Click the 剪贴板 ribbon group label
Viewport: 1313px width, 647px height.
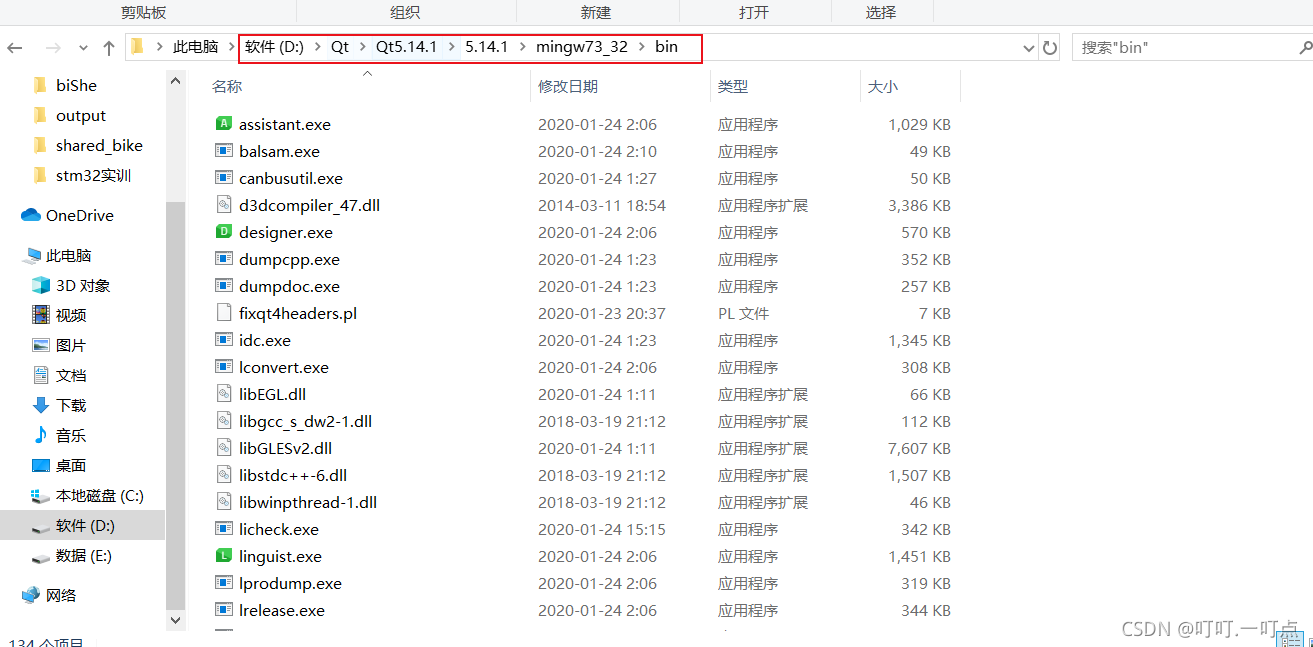[144, 12]
